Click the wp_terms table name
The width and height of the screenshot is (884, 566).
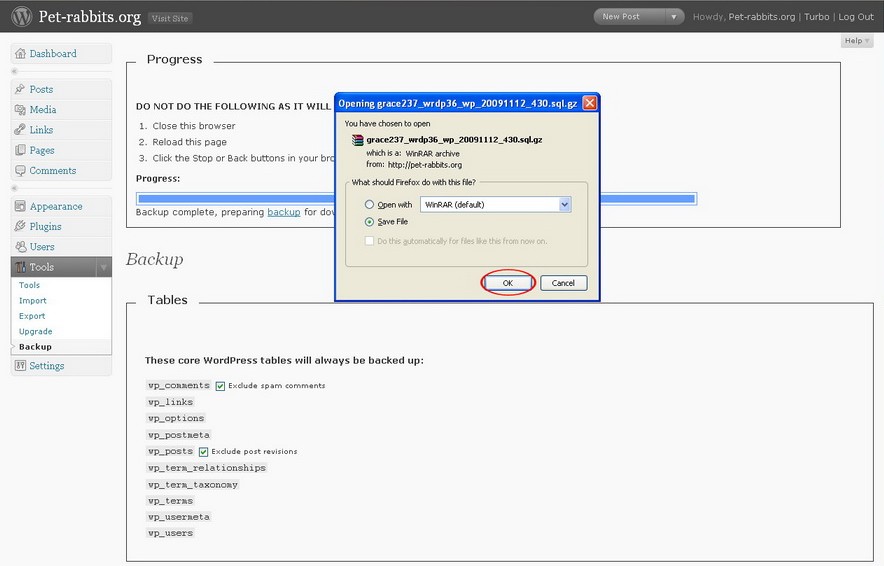(x=170, y=501)
